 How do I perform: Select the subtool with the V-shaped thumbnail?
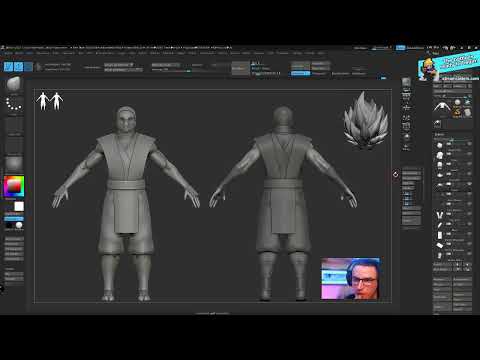coord(440,215)
